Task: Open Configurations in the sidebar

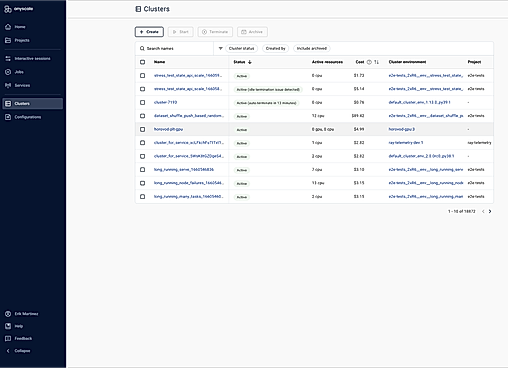Action: click(x=32, y=117)
